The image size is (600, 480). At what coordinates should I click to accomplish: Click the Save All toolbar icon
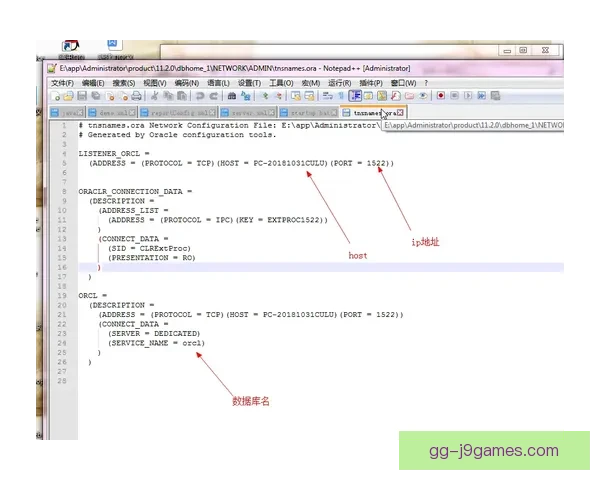tap(96, 96)
